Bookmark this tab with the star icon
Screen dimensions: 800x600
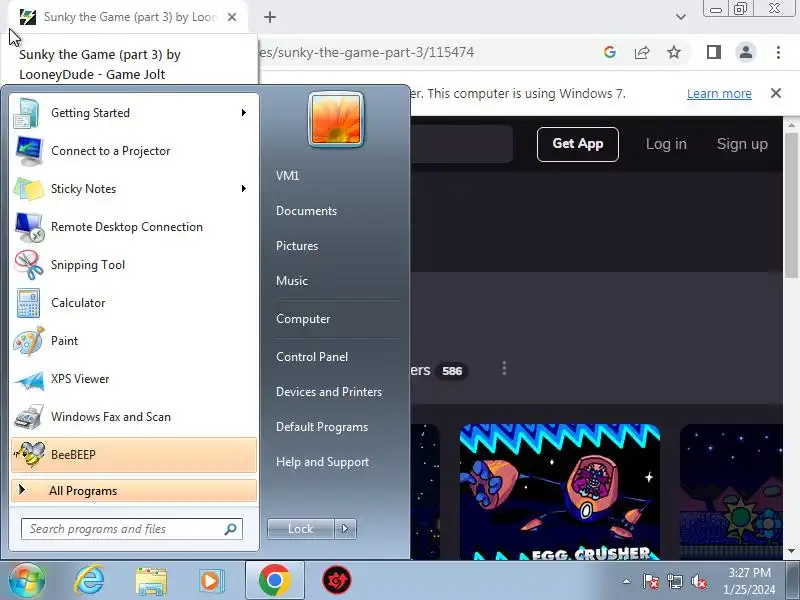tap(674, 52)
